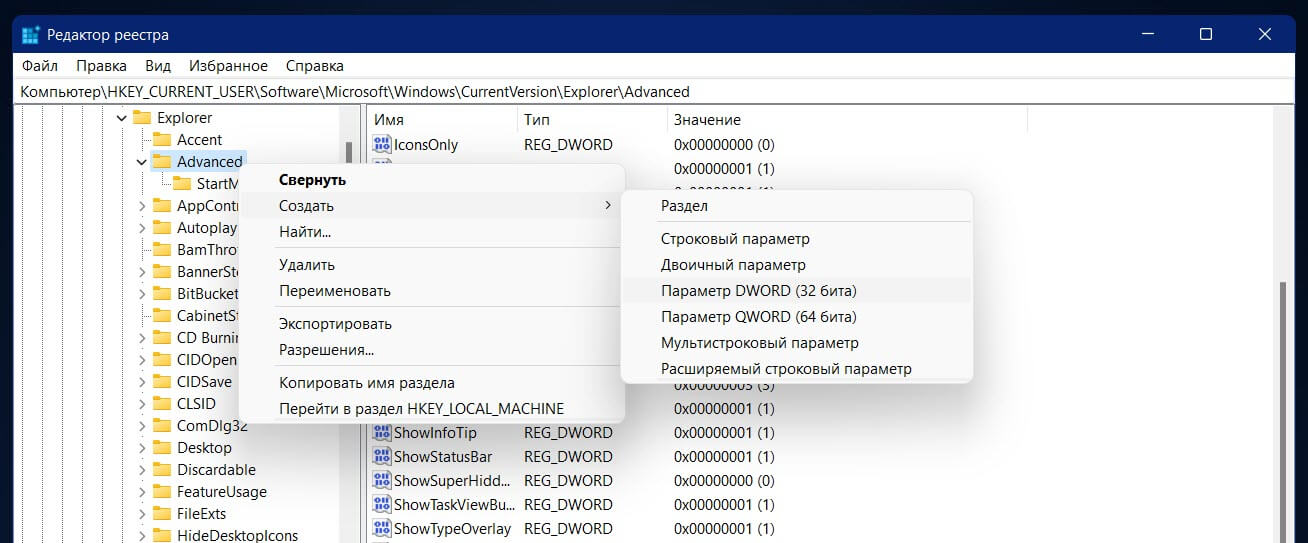Image resolution: width=1308 pixels, height=543 pixels.
Task: Select the HideDesktopIcons folder icon
Action: pos(161,536)
